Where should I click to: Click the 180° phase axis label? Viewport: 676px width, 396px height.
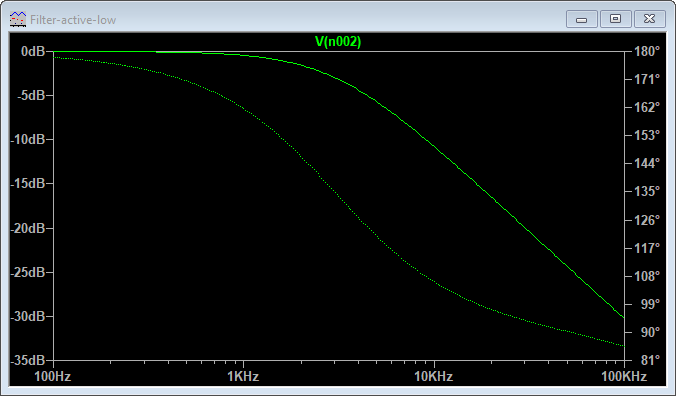coord(647,51)
